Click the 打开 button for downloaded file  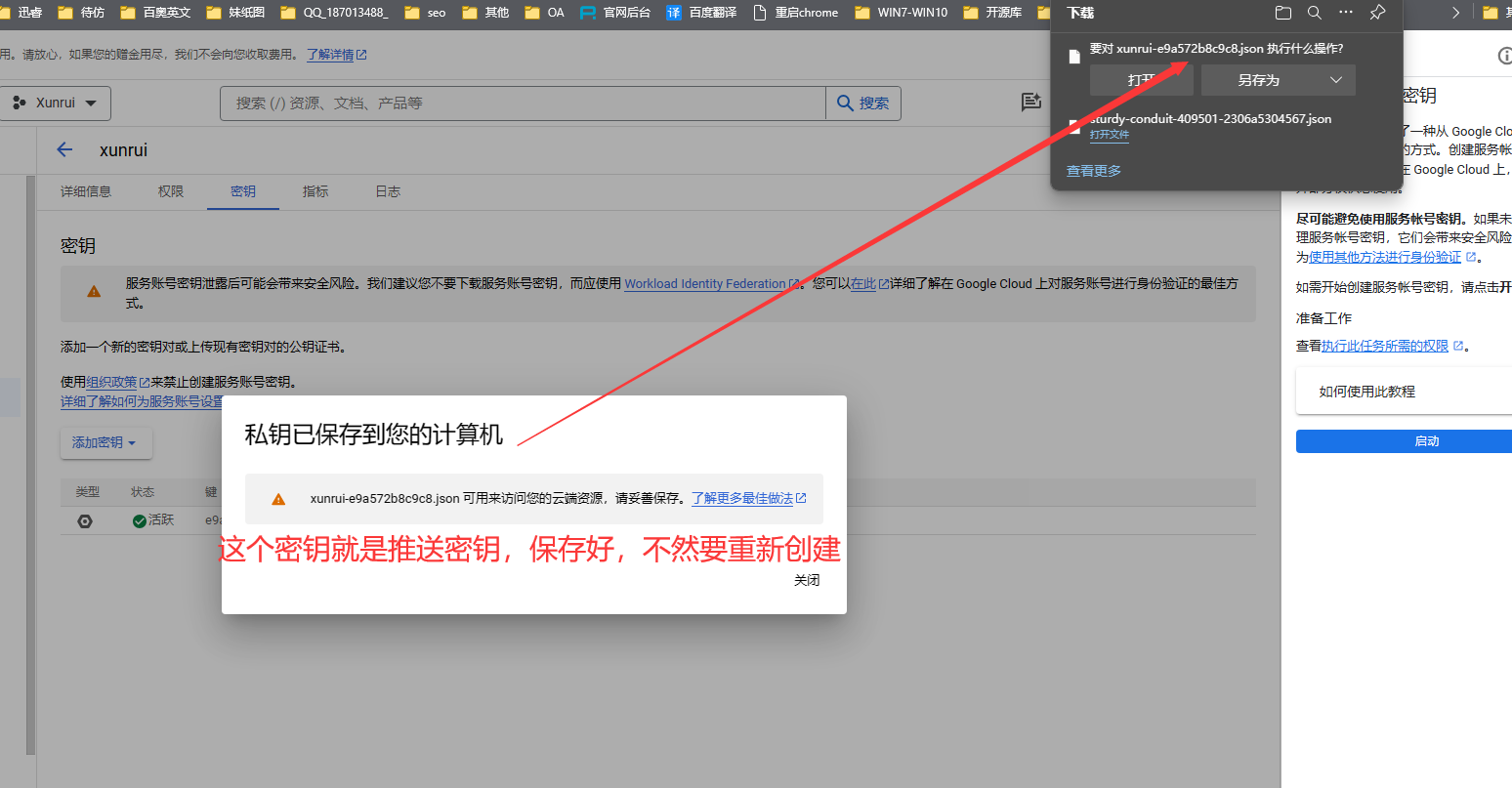point(1141,80)
